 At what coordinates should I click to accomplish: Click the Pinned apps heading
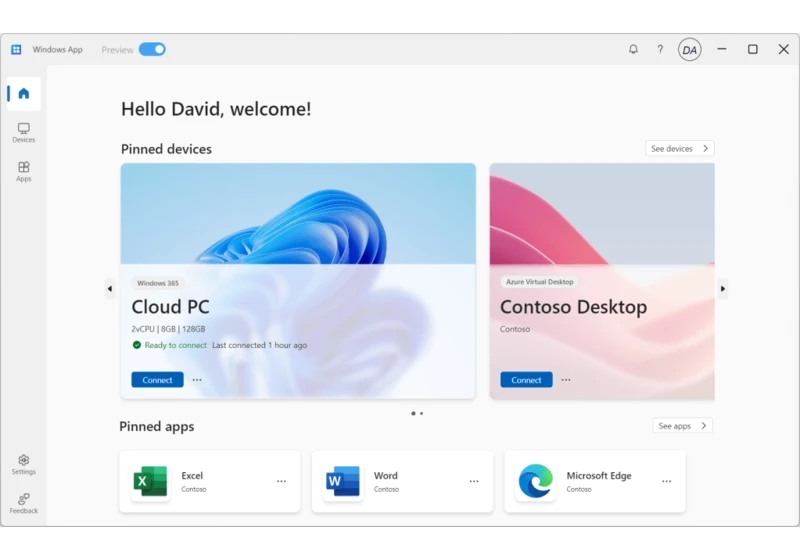(157, 426)
